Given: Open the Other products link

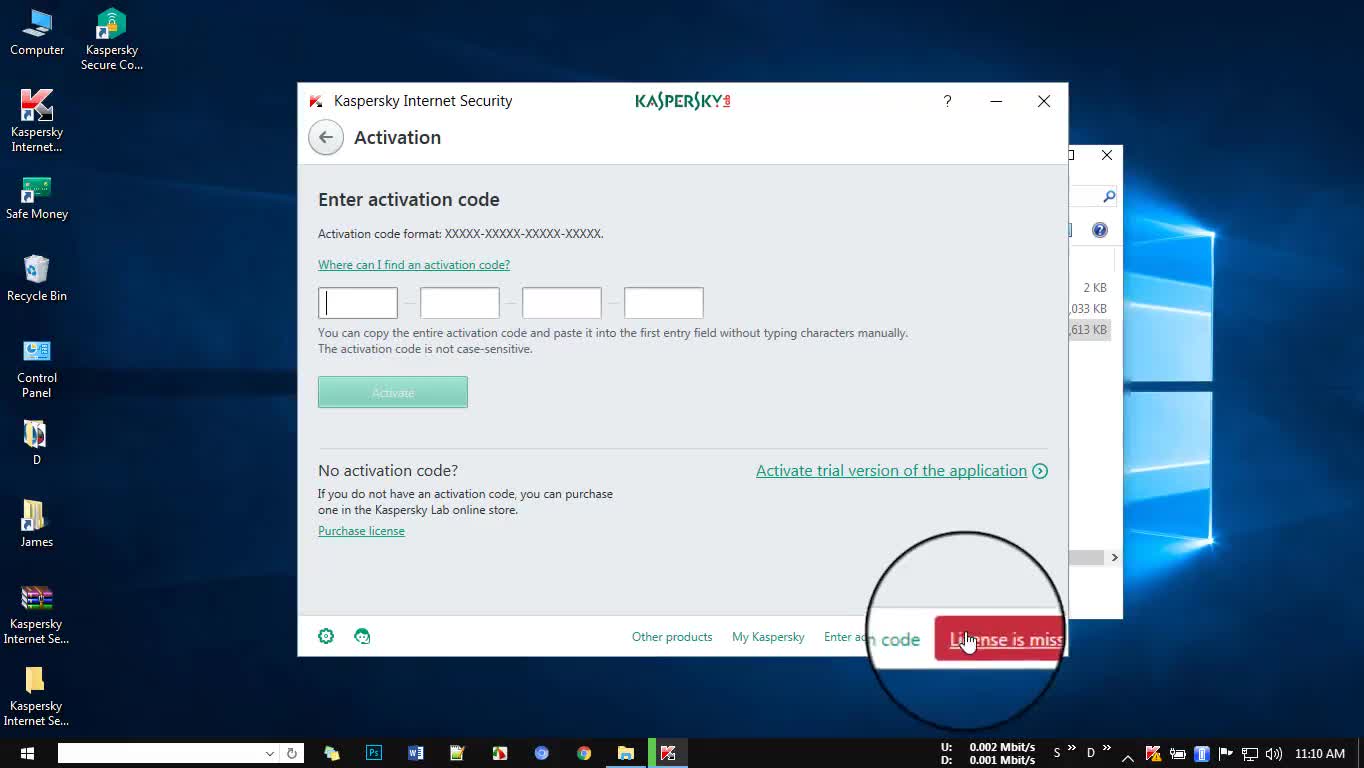Looking at the screenshot, I should (x=672, y=637).
